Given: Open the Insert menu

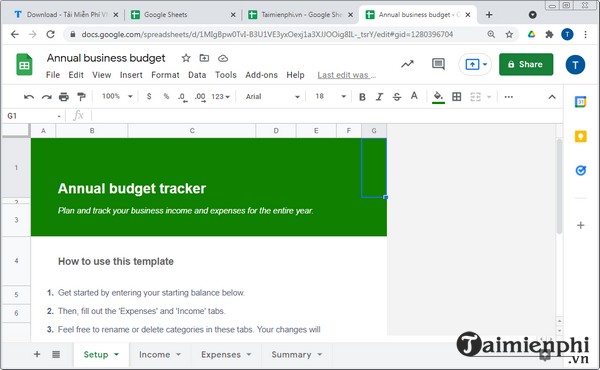Looking at the screenshot, I should 131,75.
